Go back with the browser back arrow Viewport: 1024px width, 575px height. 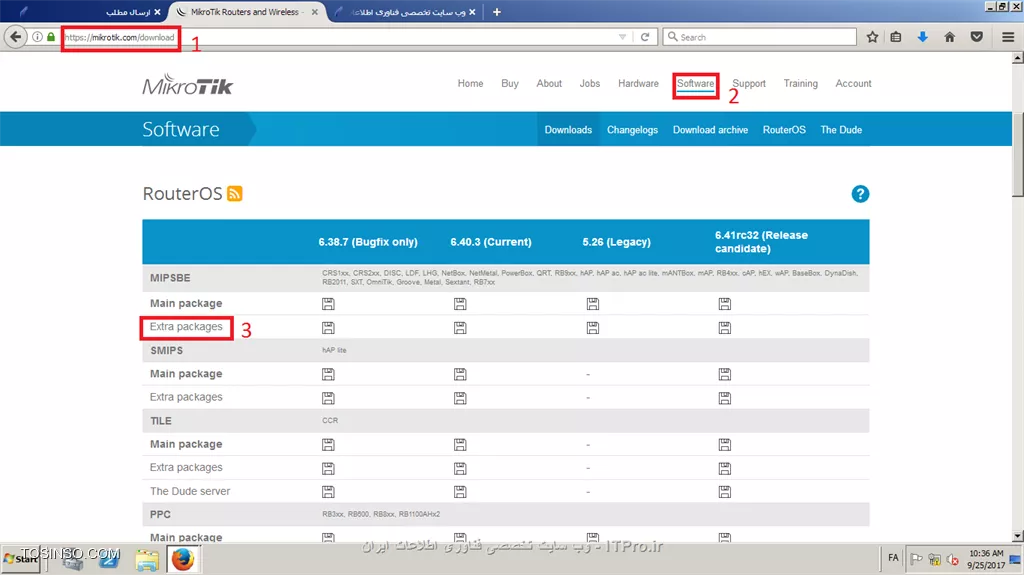(16, 37)
